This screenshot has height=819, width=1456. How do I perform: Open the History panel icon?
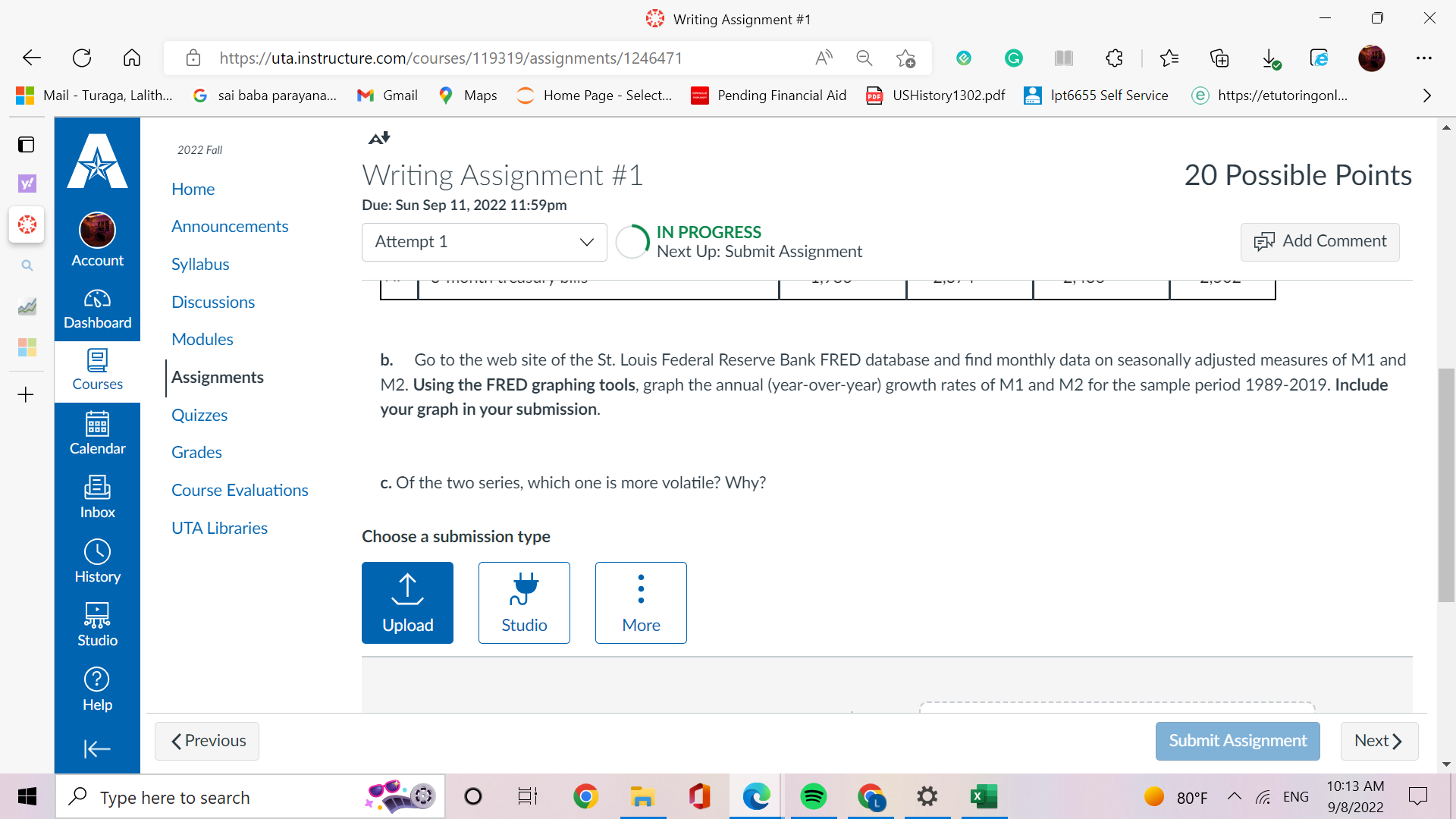97,561
